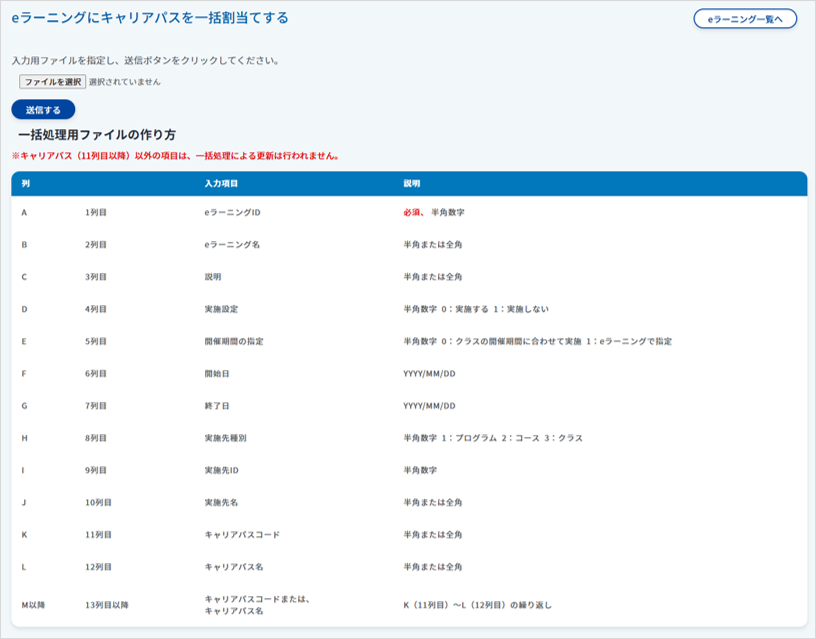Click the 実施先種別 cell
This screenshot has height=639, width=816.
pyautogui.click(x=226, y=438)
